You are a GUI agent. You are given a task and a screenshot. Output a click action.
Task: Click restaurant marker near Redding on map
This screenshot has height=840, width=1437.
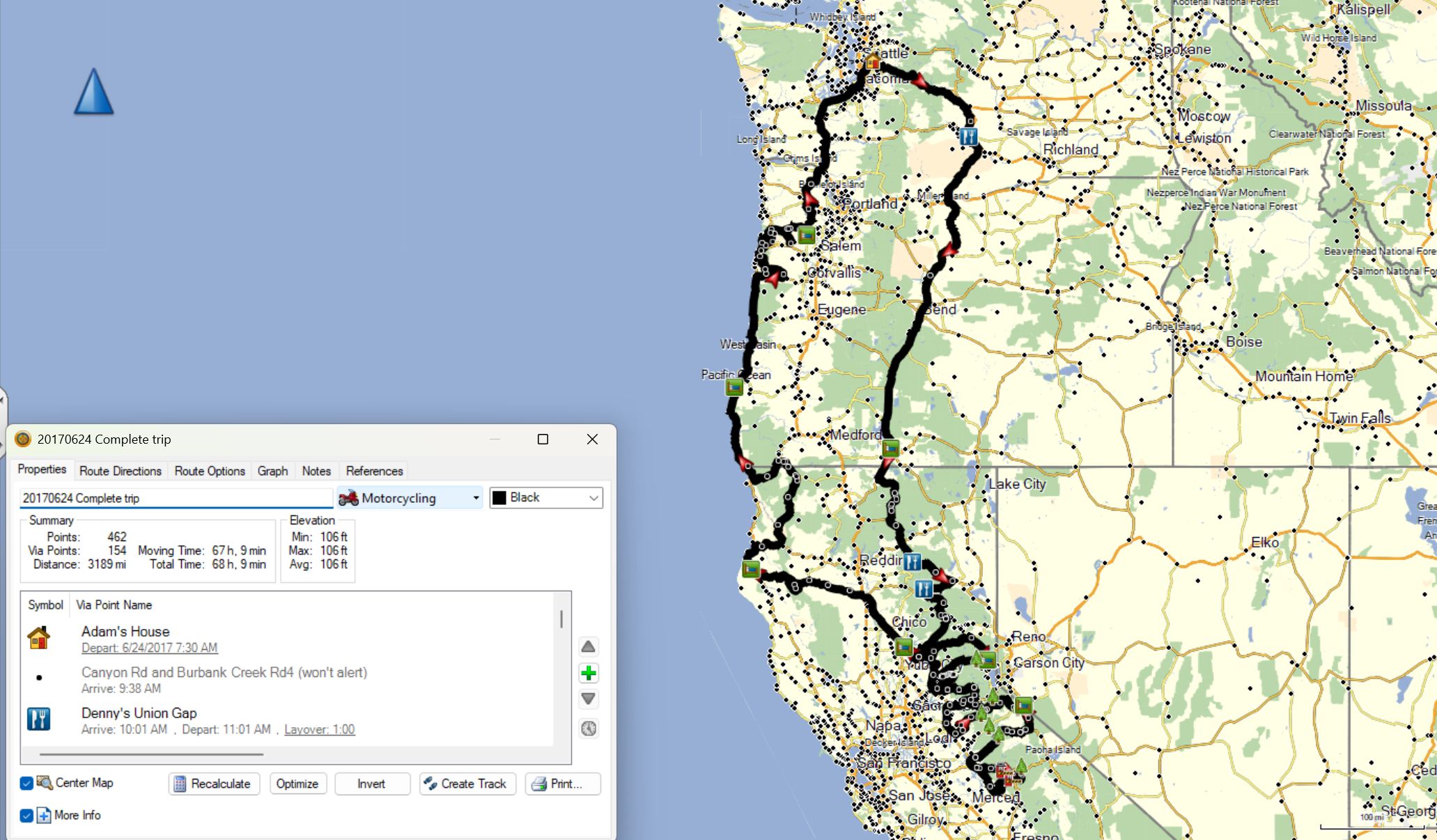click(x=912, y=561)
